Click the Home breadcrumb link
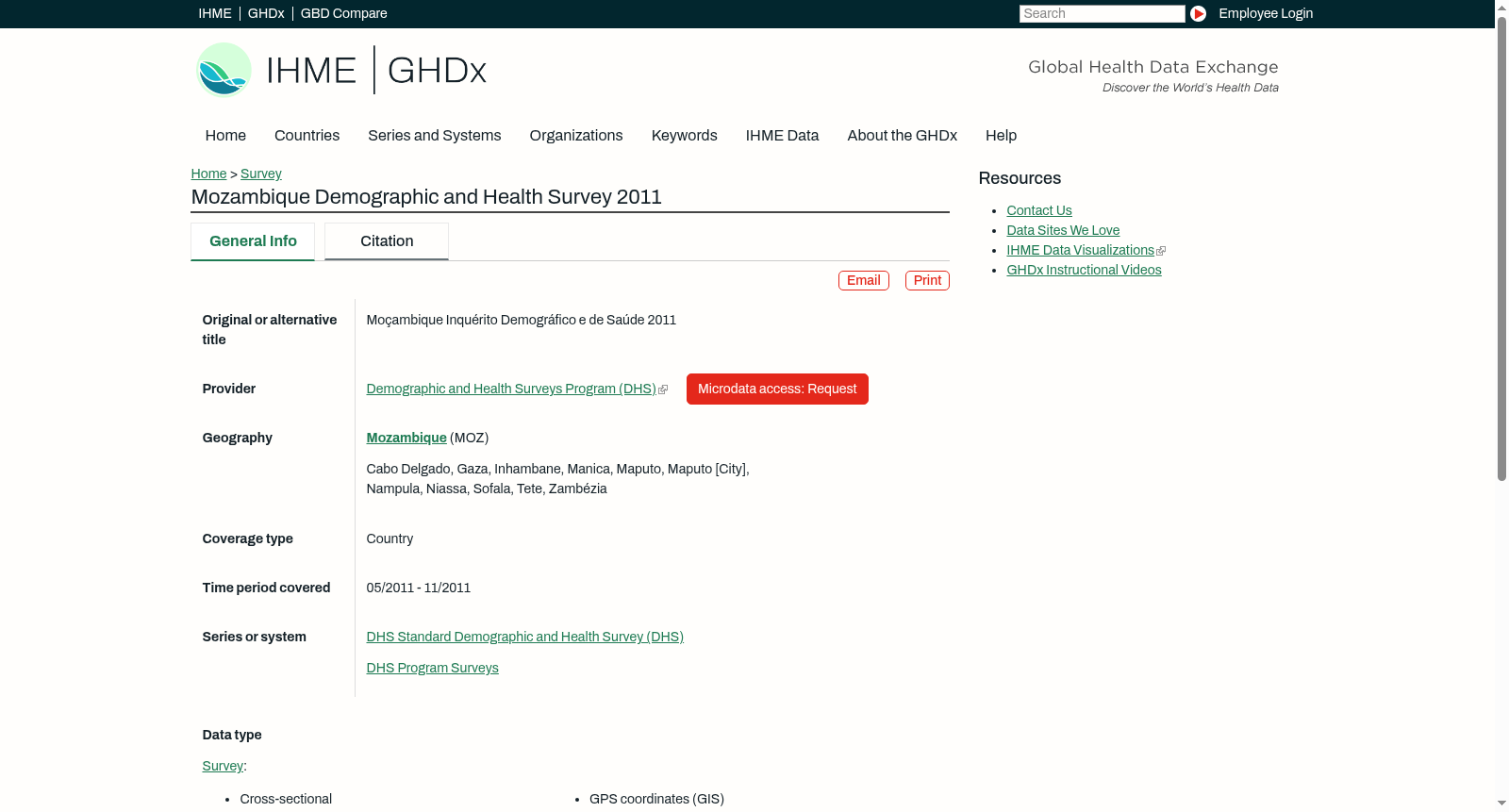 click(208, 174)
